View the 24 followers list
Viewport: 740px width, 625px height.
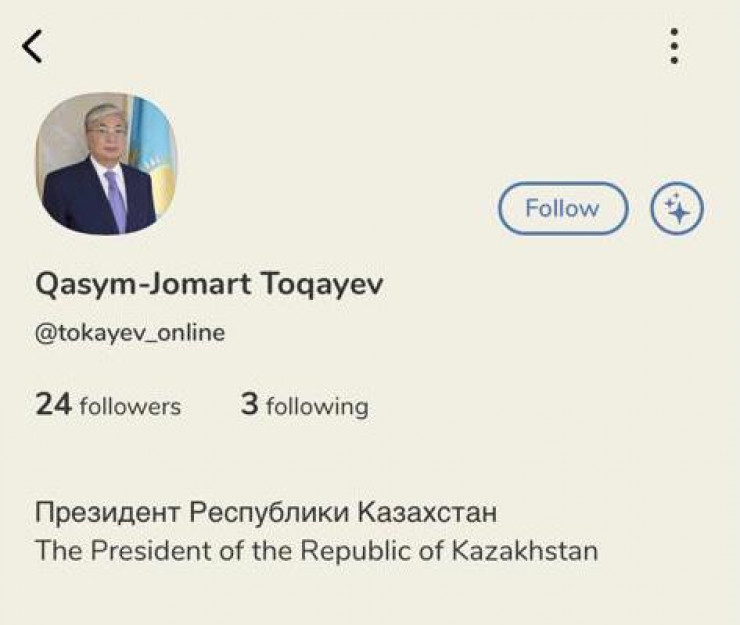108,405
